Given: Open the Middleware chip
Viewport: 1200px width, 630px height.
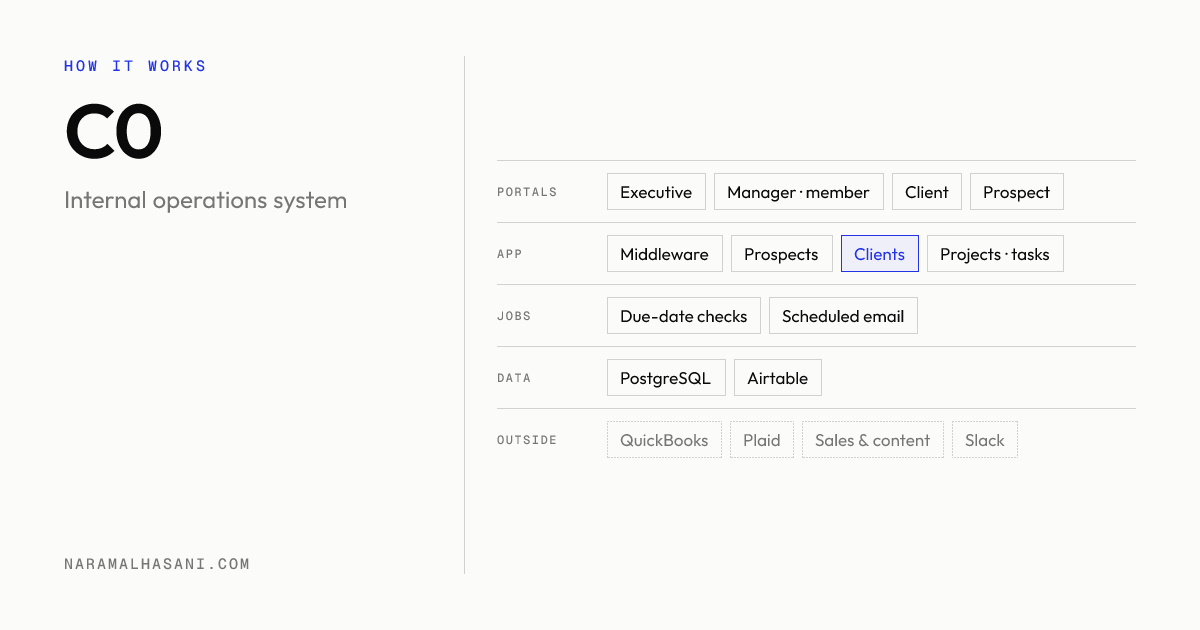Looking at the screenshot, I should click(x=664, y=254).
